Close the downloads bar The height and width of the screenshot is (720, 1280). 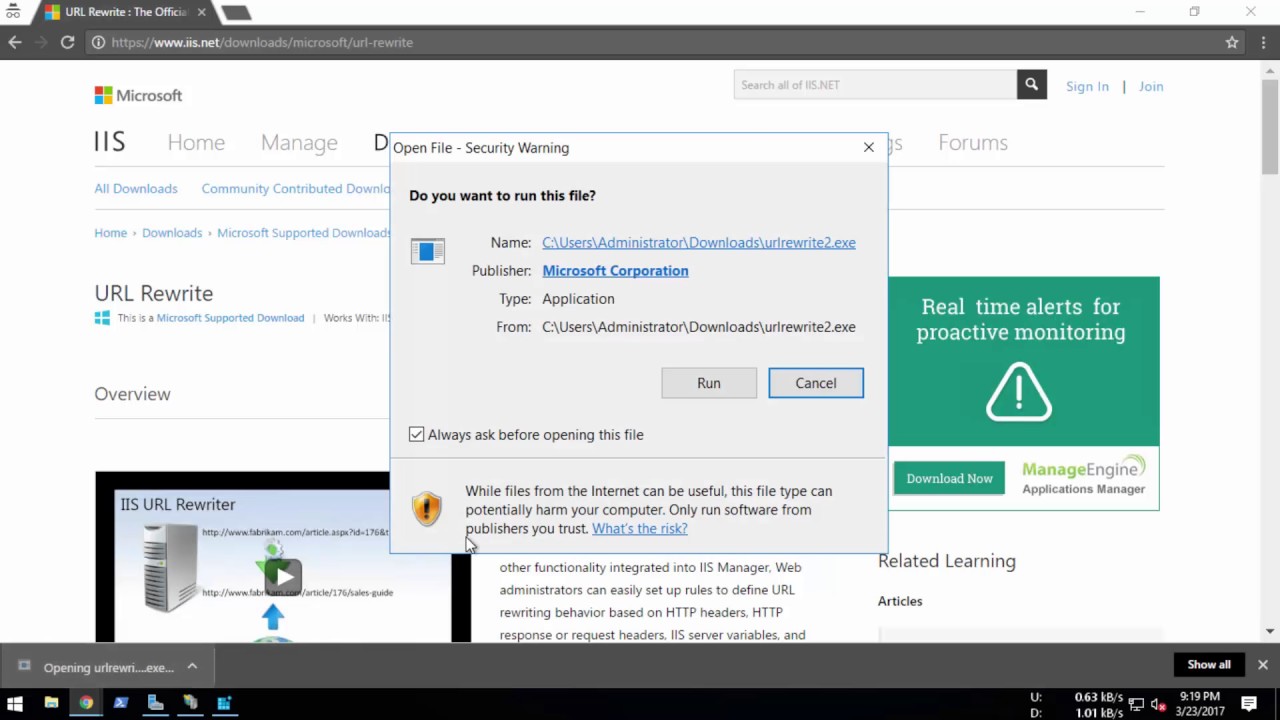[1262, 665]
